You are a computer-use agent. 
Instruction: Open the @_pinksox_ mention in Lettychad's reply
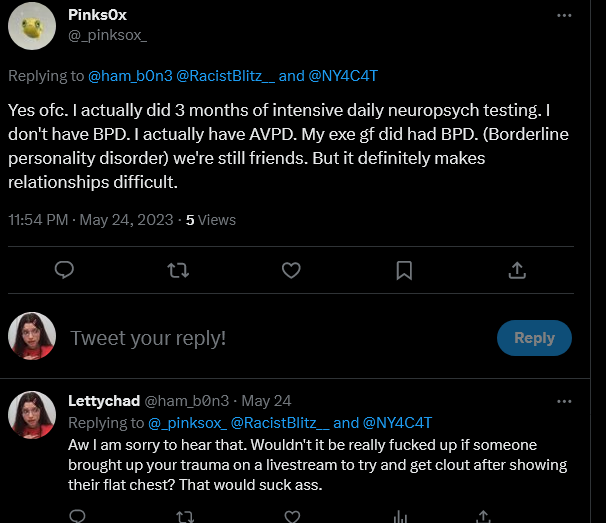coord(187,423)
